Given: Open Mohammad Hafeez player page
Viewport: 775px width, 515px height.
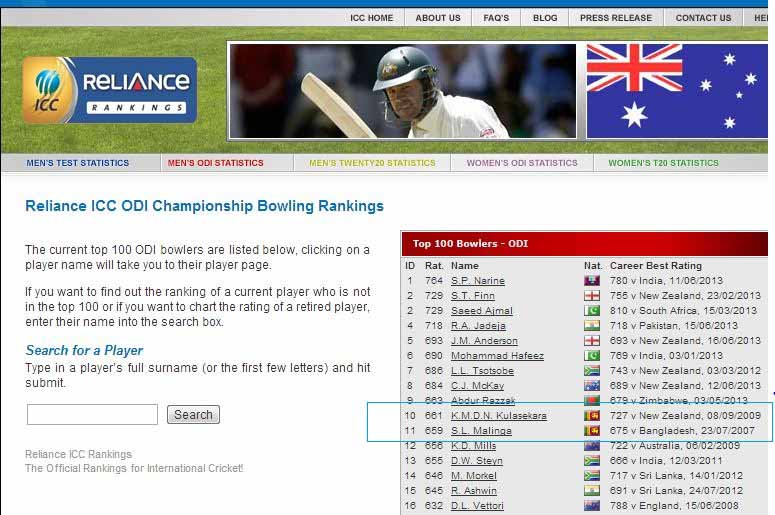Looking at the screenshot, I should pyautogui.click(x=497, y=356).
